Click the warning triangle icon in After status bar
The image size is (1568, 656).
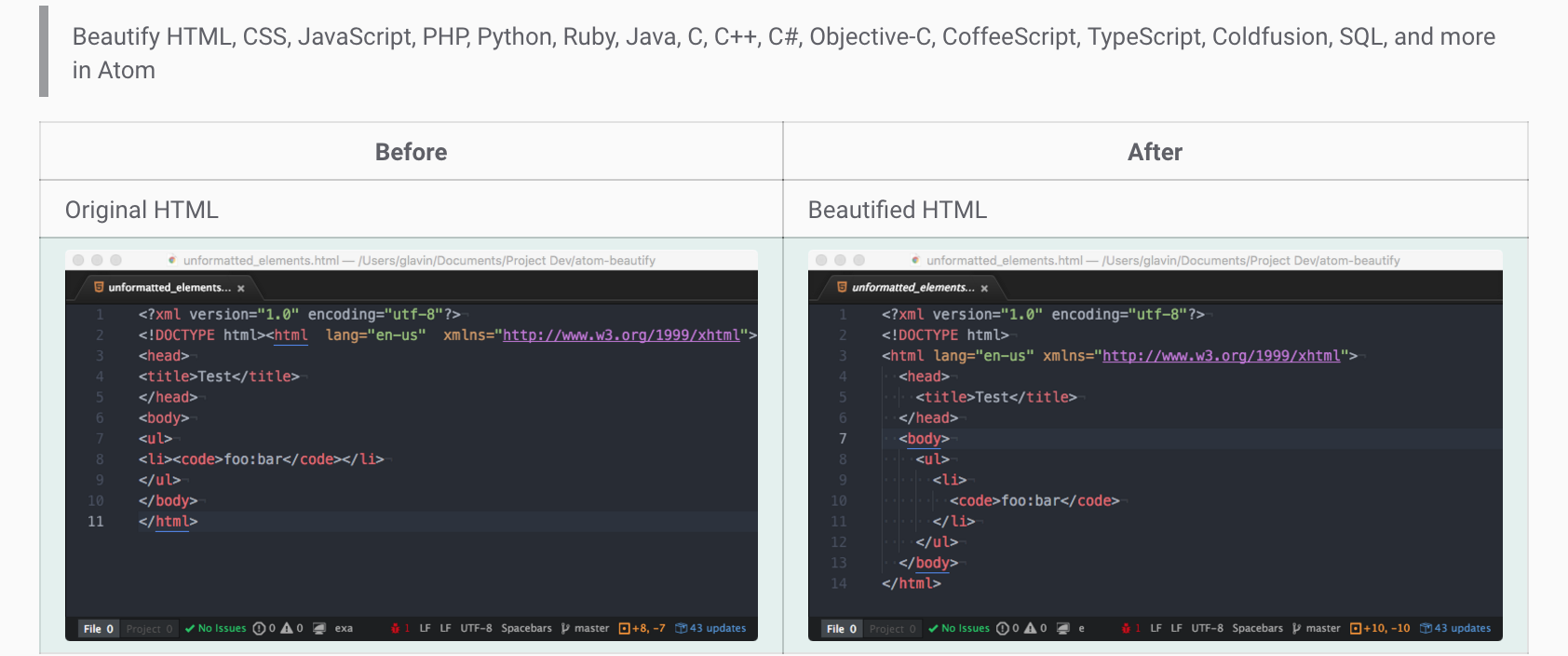tap(1030, 628)
